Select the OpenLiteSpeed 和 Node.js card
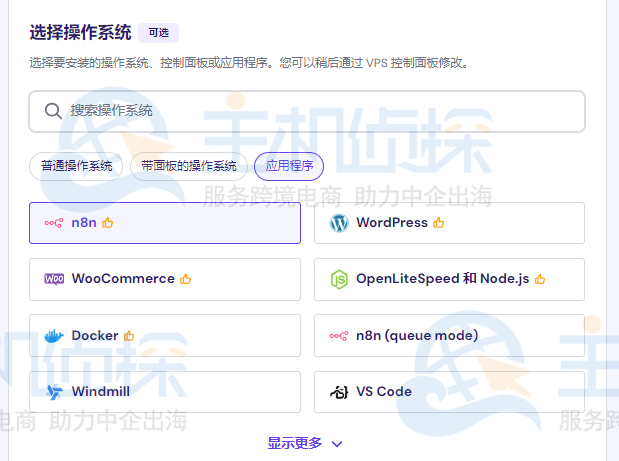The width and height of the screenshot is (619, 461). click(x=449, y=279)
